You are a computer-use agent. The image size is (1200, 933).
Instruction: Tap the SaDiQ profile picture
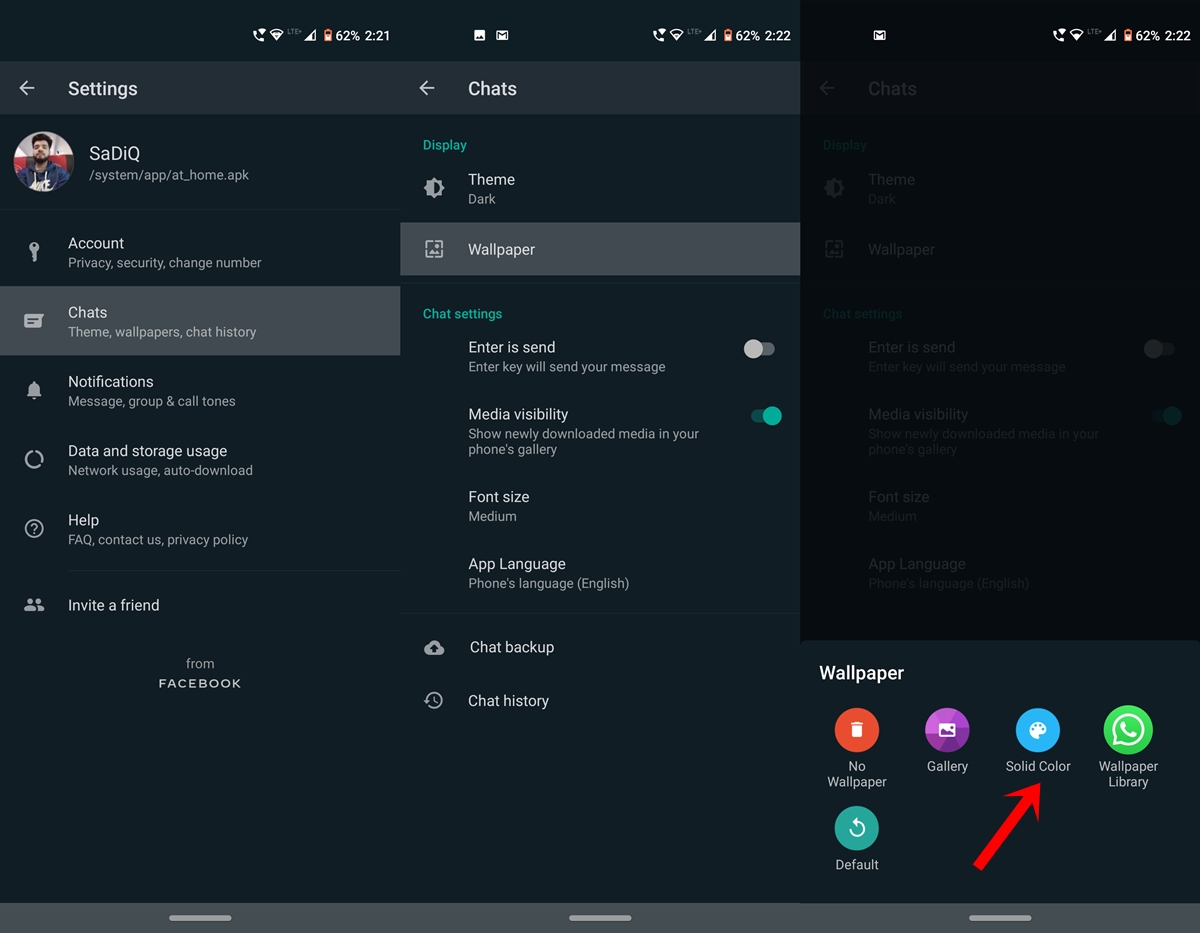click(43, 162)
